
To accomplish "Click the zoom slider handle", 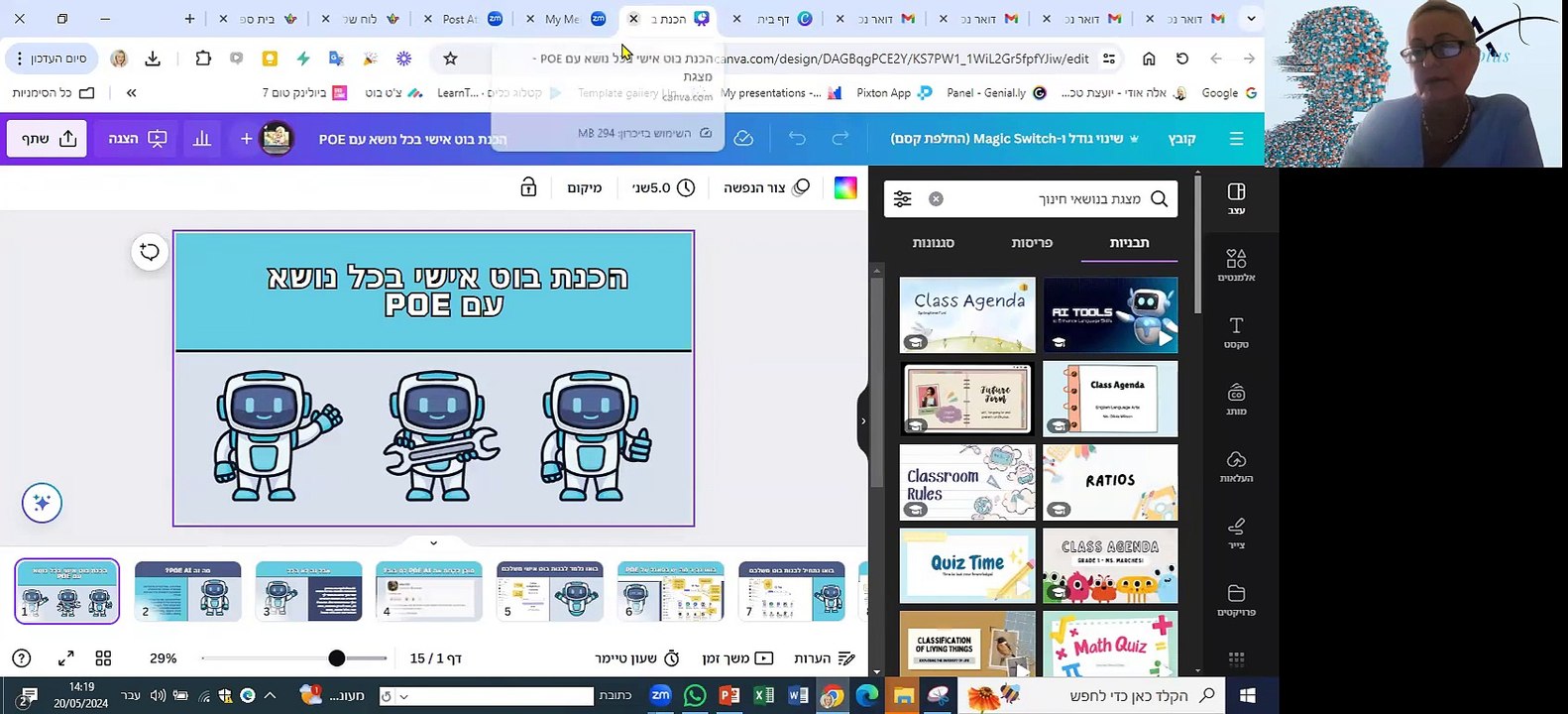I will click(x=337, y=658).
